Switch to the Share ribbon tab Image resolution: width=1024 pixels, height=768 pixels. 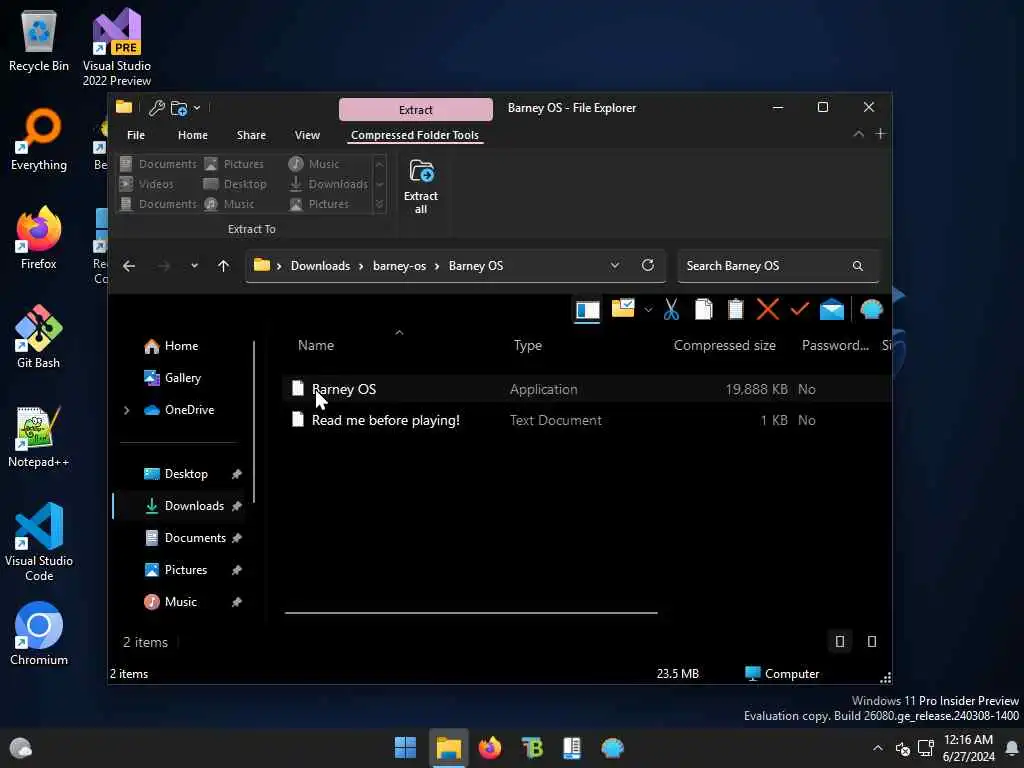(251, 135)
